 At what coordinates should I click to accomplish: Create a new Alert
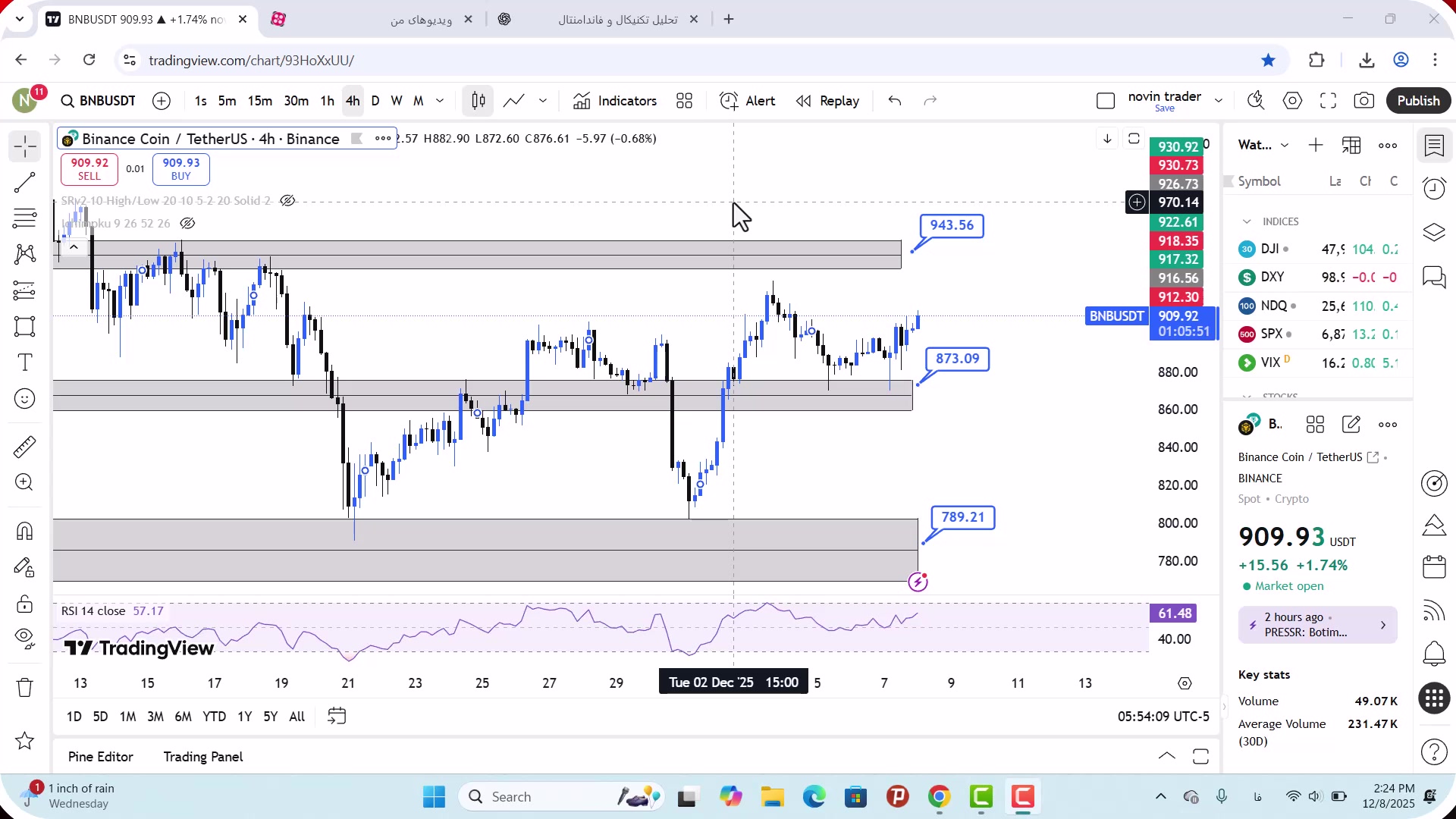[x=748, y=101]
